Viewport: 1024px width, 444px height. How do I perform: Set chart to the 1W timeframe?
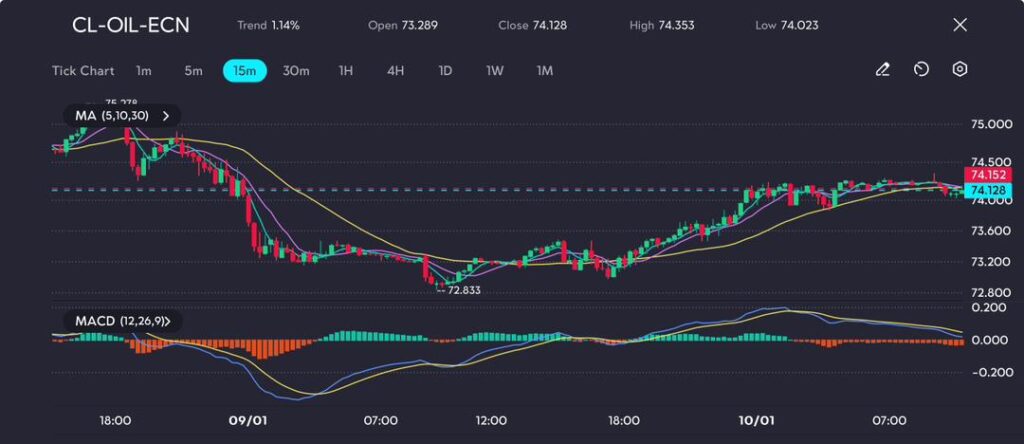(495, 71)
